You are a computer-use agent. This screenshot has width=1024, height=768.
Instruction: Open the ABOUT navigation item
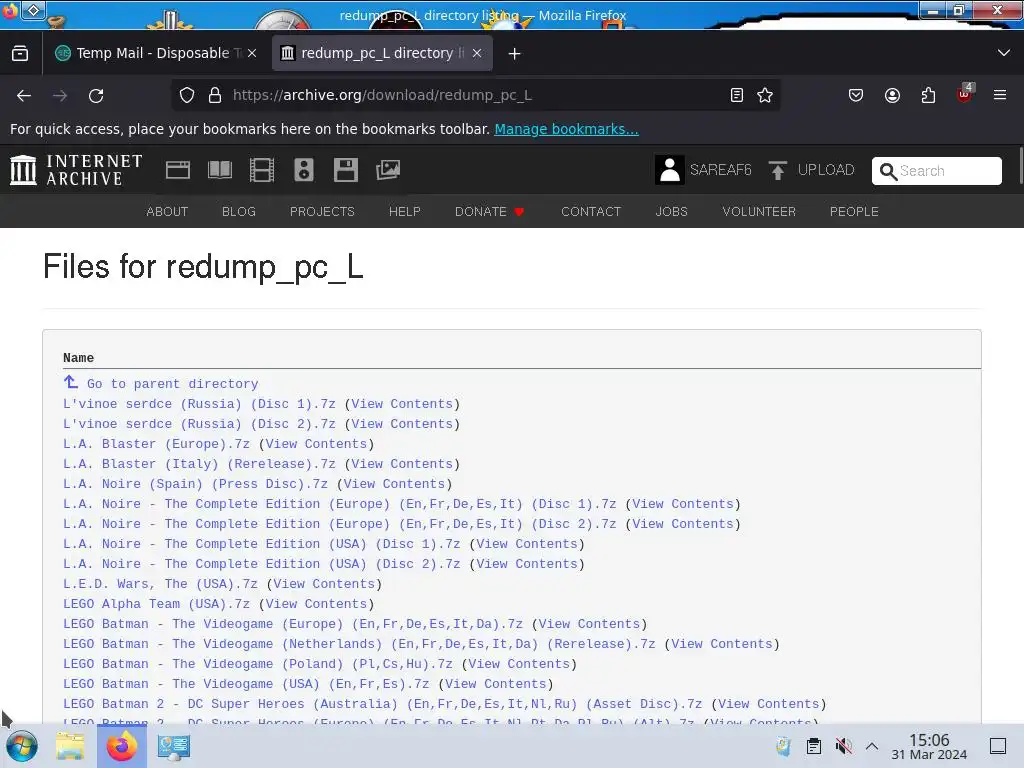pos(167,212)
